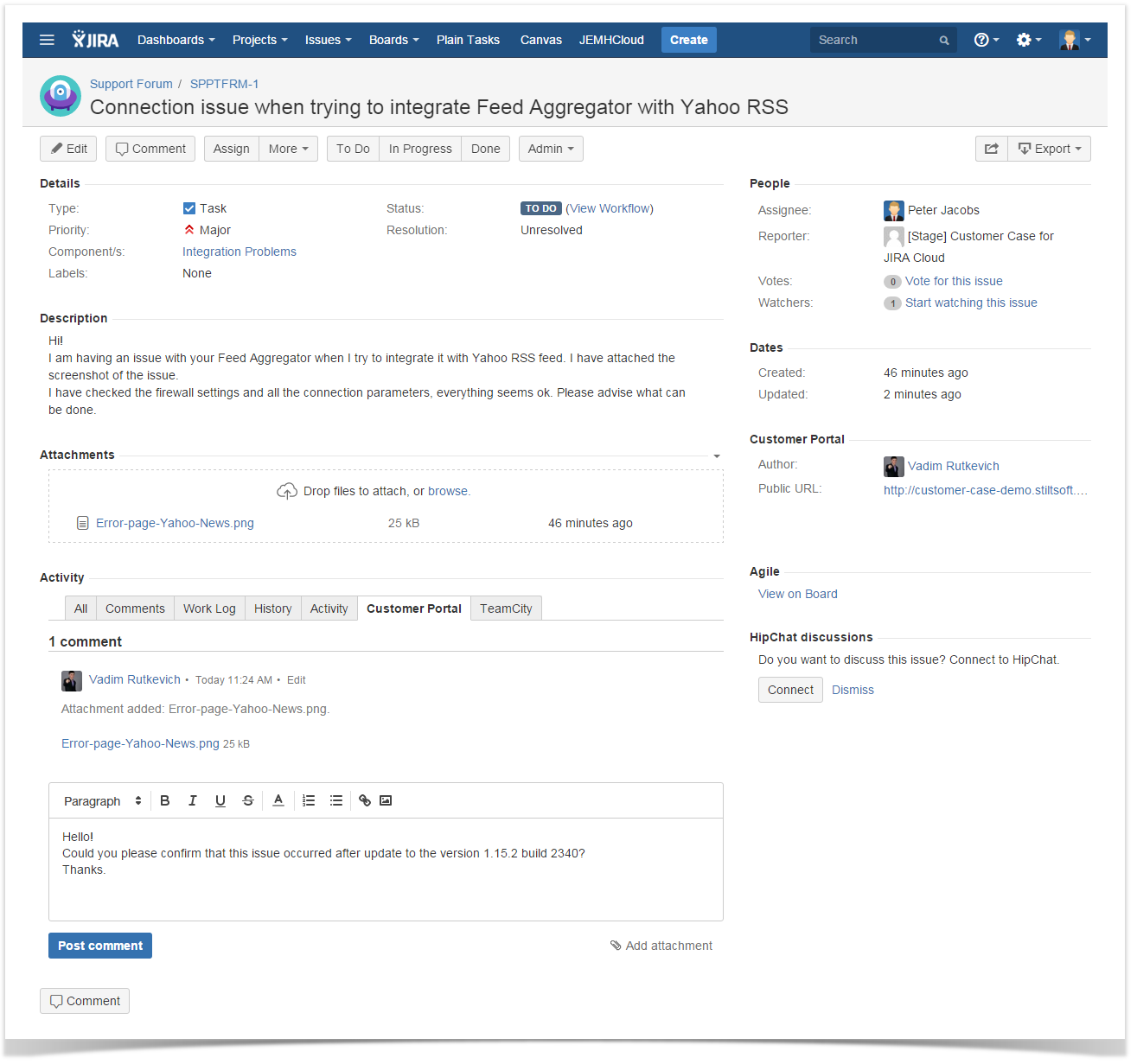Click Add attachment link
This screenshot has height=1064, width=1137.
coord(661,946)
